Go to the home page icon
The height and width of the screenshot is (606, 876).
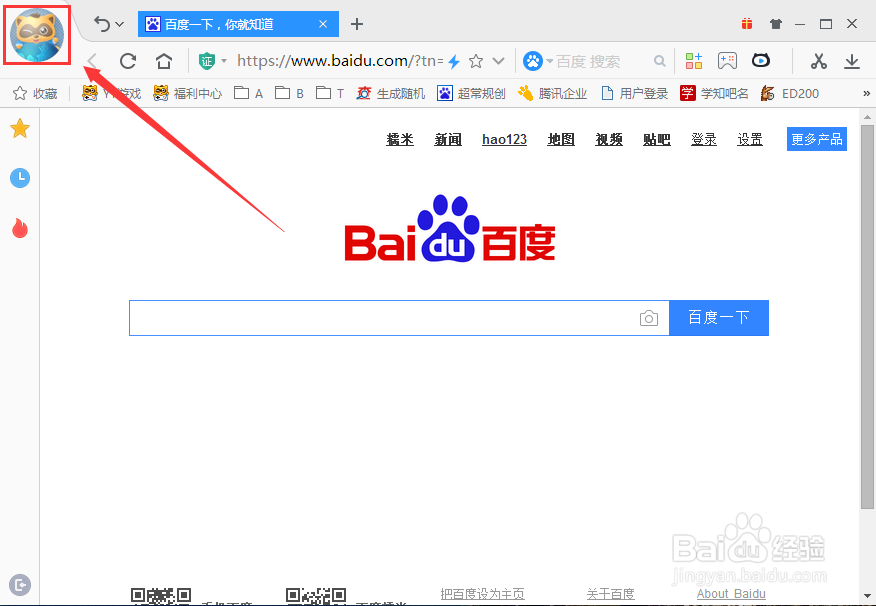pos(164,61)
